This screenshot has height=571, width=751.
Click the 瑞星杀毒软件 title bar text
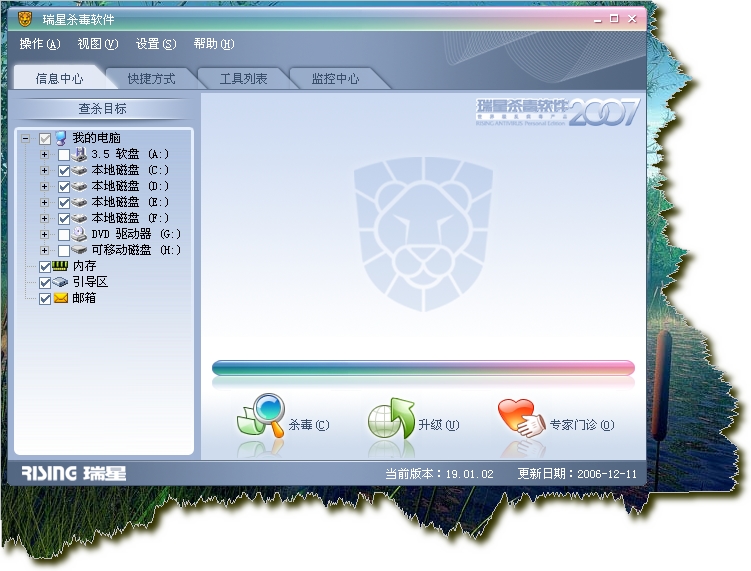(78, 20)
